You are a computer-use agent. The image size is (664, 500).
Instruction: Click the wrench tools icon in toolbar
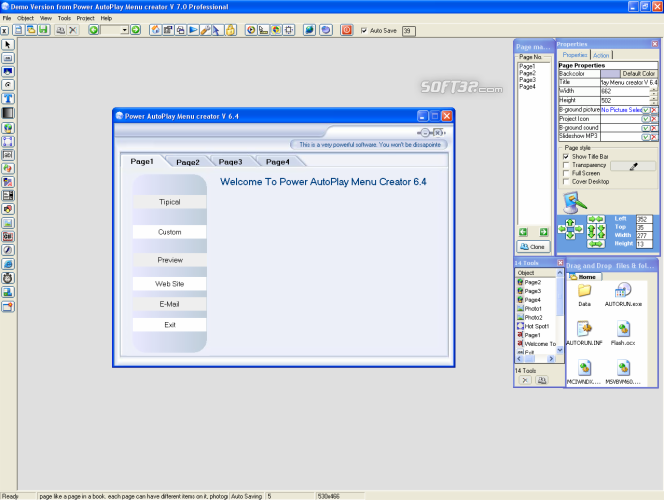205,30
